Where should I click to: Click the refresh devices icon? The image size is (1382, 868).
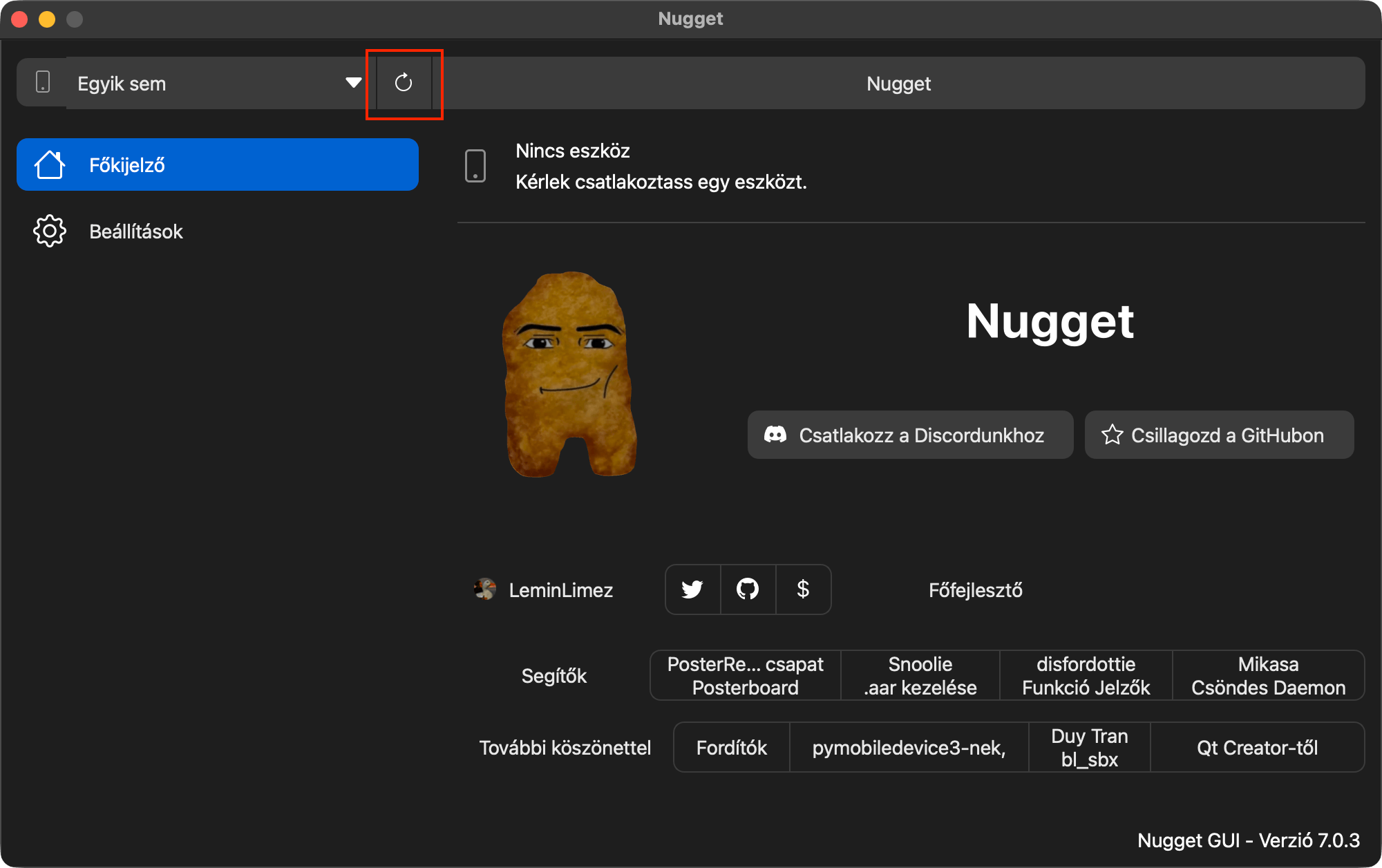(404, 84)
